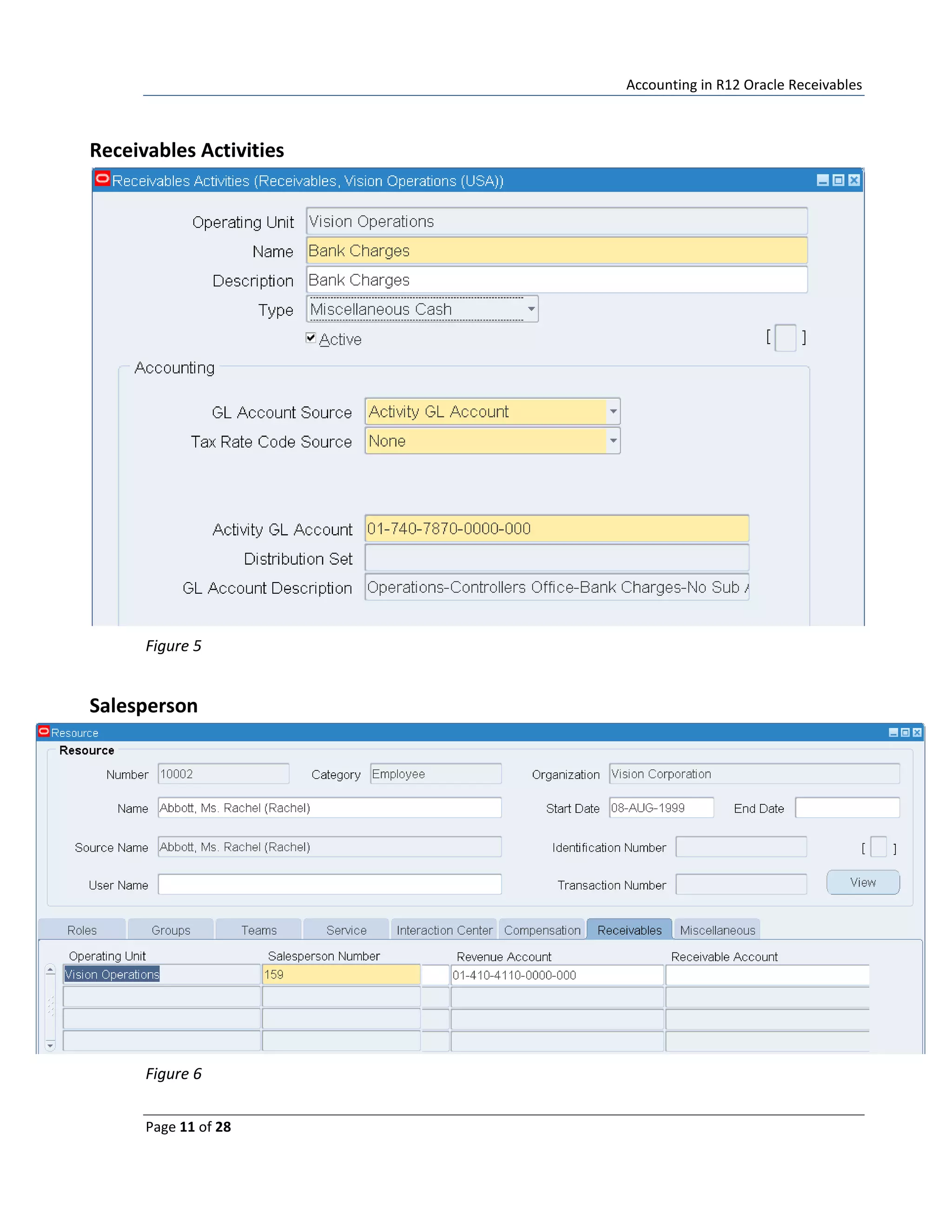Click the Oracle icon in Receivables Activities title bar

(x=102, y=179)
